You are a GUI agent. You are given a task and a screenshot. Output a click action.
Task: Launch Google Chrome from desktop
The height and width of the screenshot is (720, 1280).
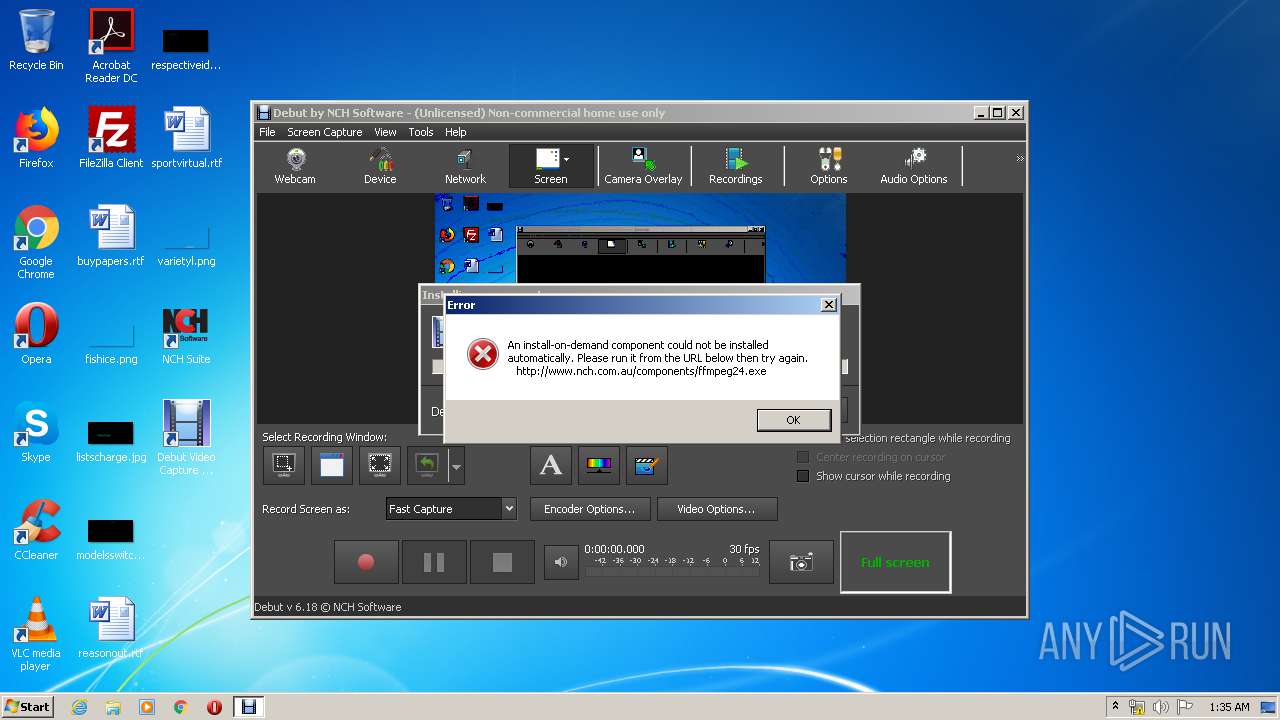tap(36, 242)
